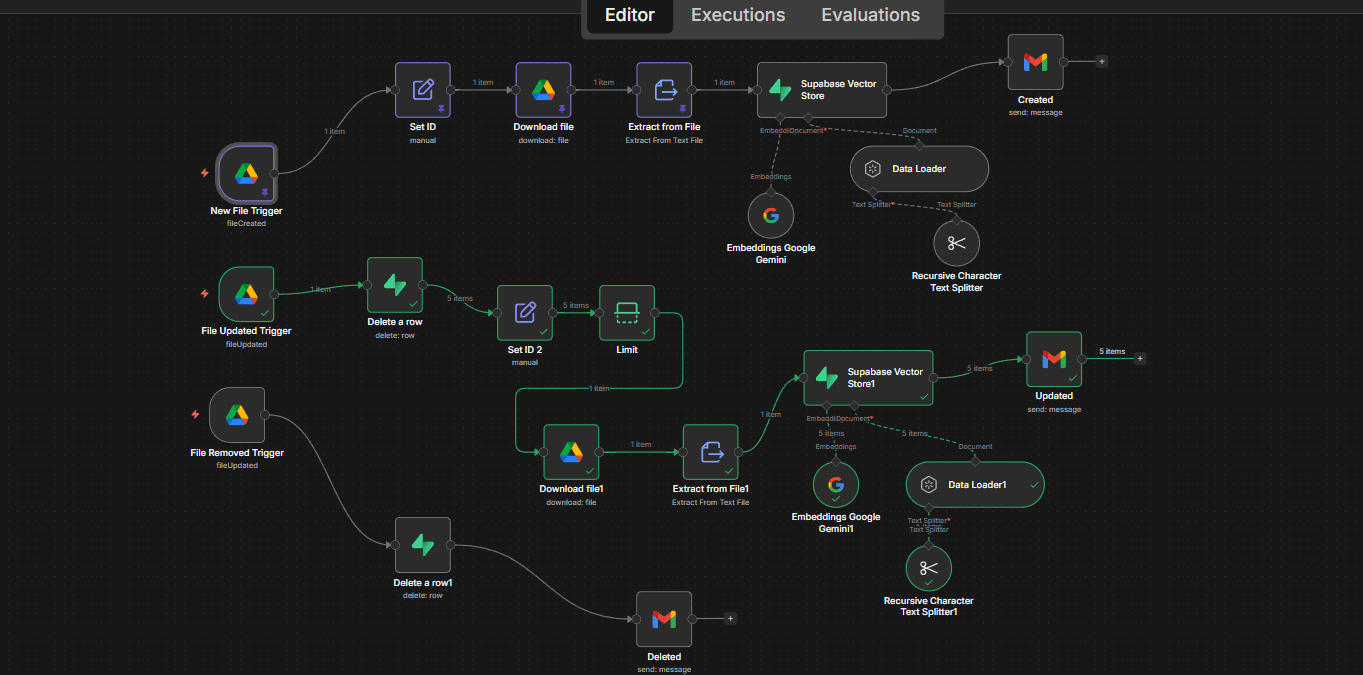Screen dimensions: 1363x675
Task: Select the Recursive Character Text Splitter node
Action: tap(956, 243)
